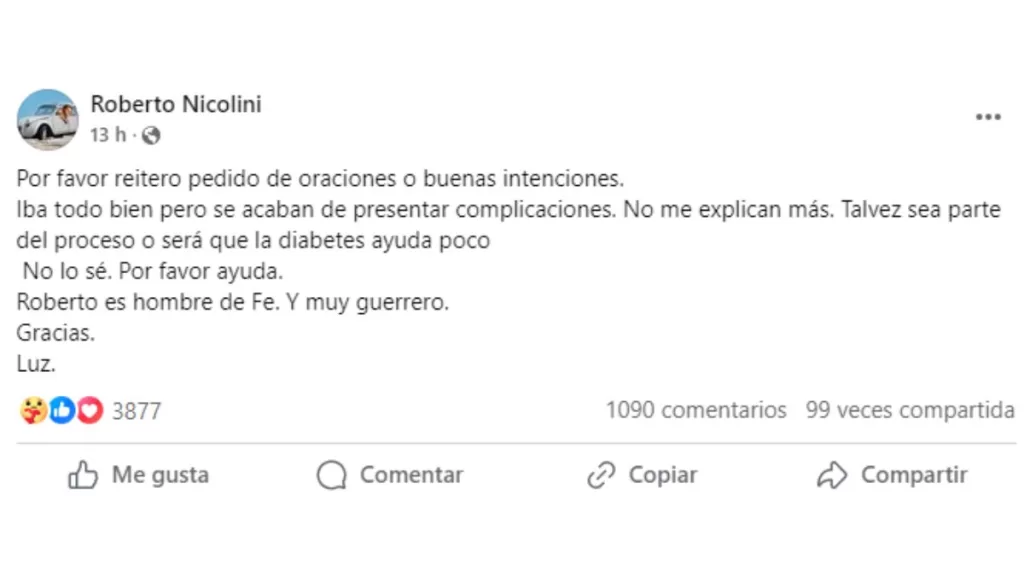Click Roberto Nicolini's profile picture
1024x576 pixels.
click(47, 119)
